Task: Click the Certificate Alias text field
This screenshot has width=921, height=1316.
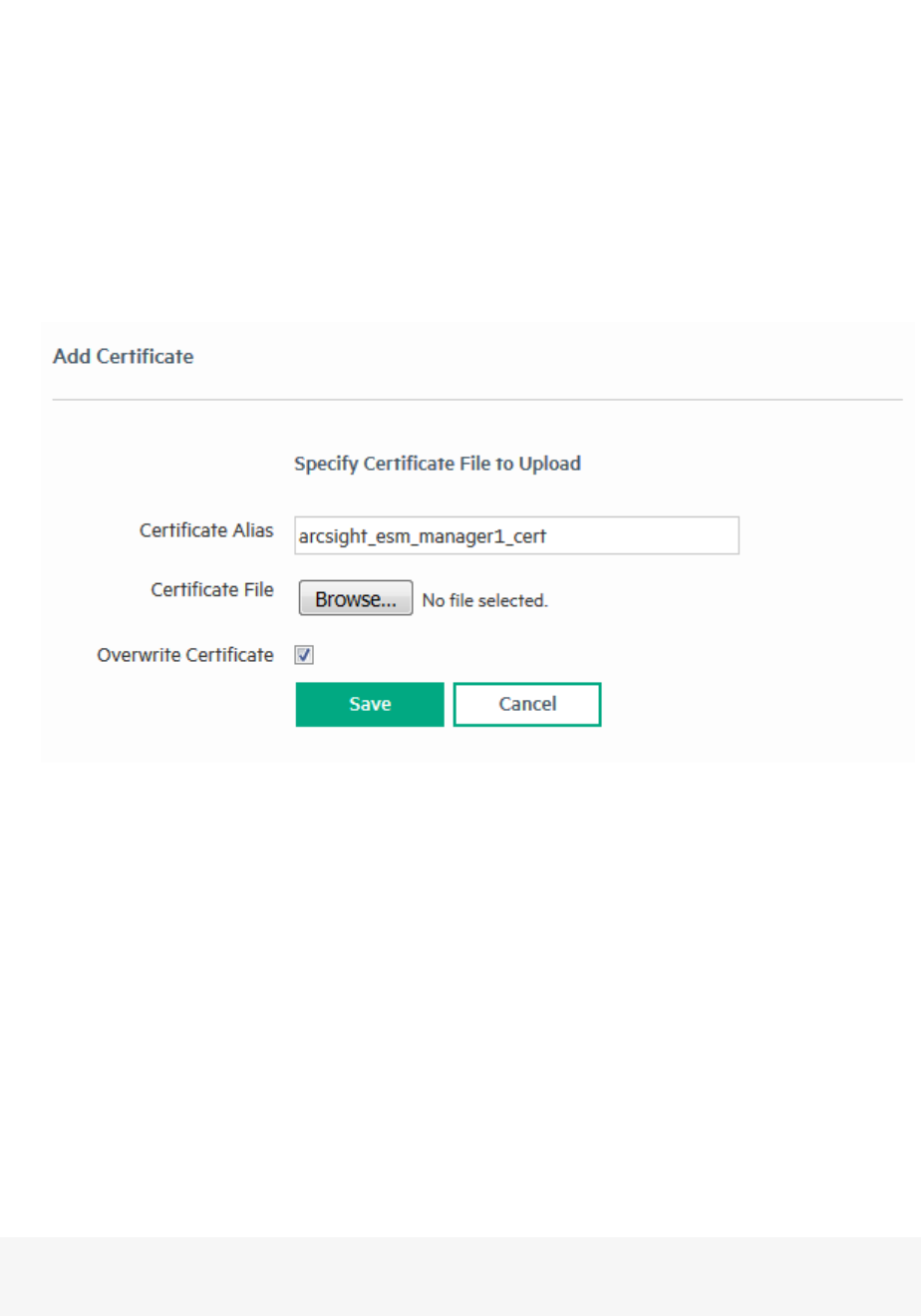Action: tap(516, 535)
